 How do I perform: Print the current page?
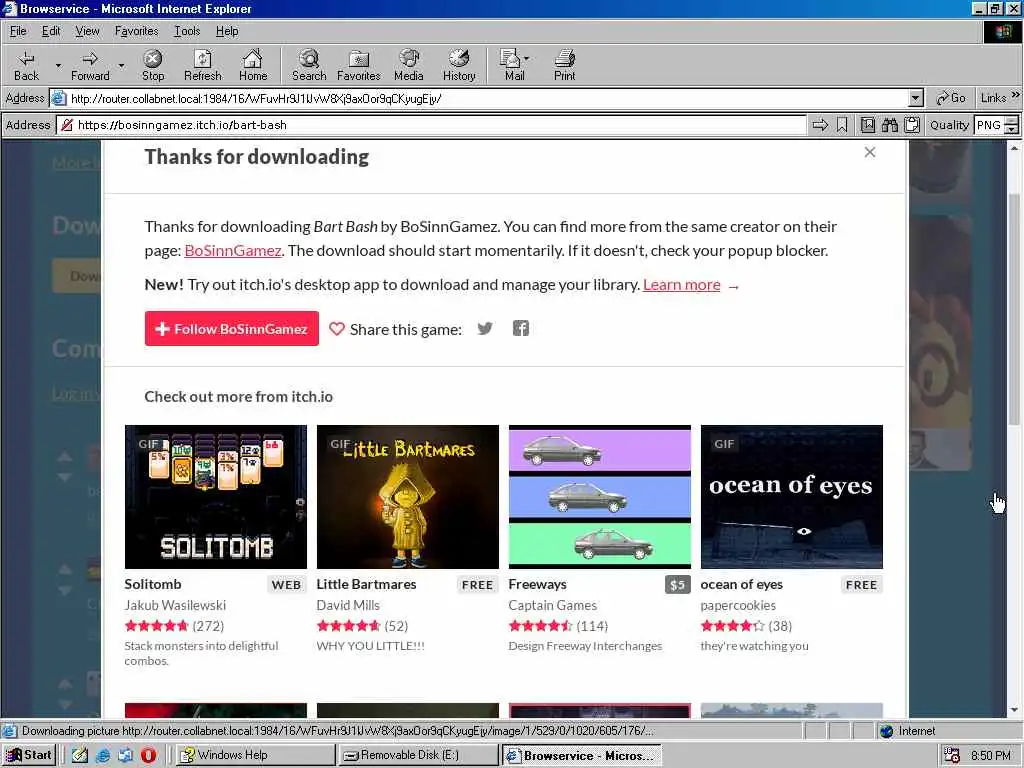point(564,65)
